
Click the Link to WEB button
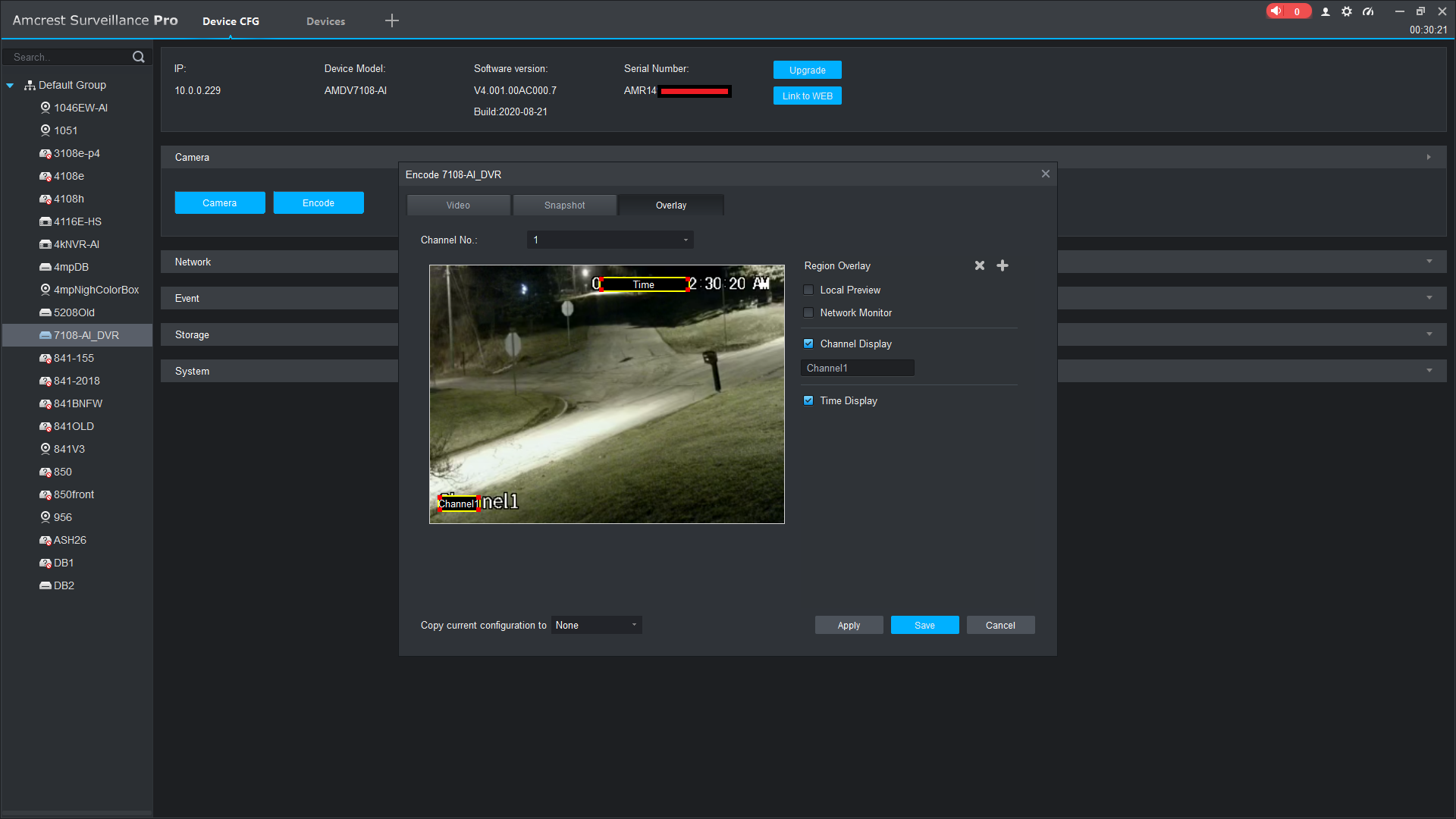click(808, 96)
